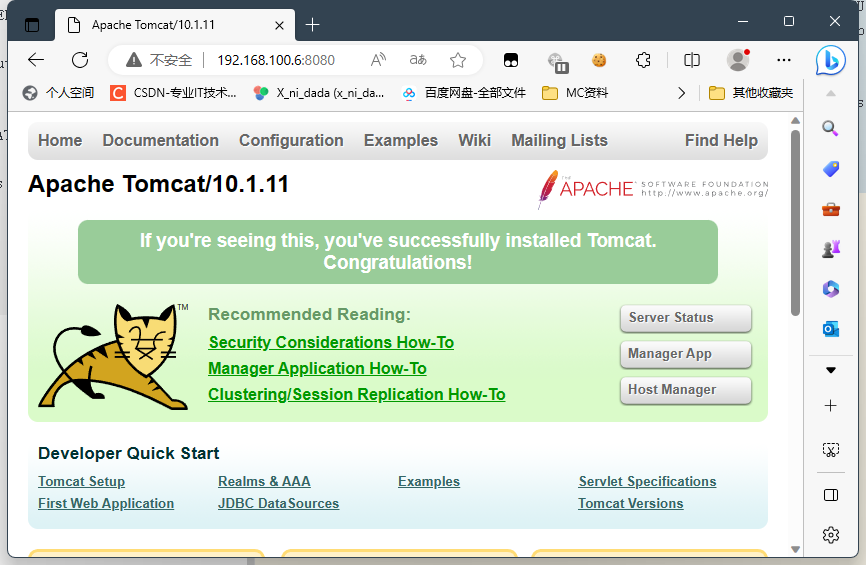
Task: Toggle sidebar panel layout icon
Action: click(x=831, y=495)
